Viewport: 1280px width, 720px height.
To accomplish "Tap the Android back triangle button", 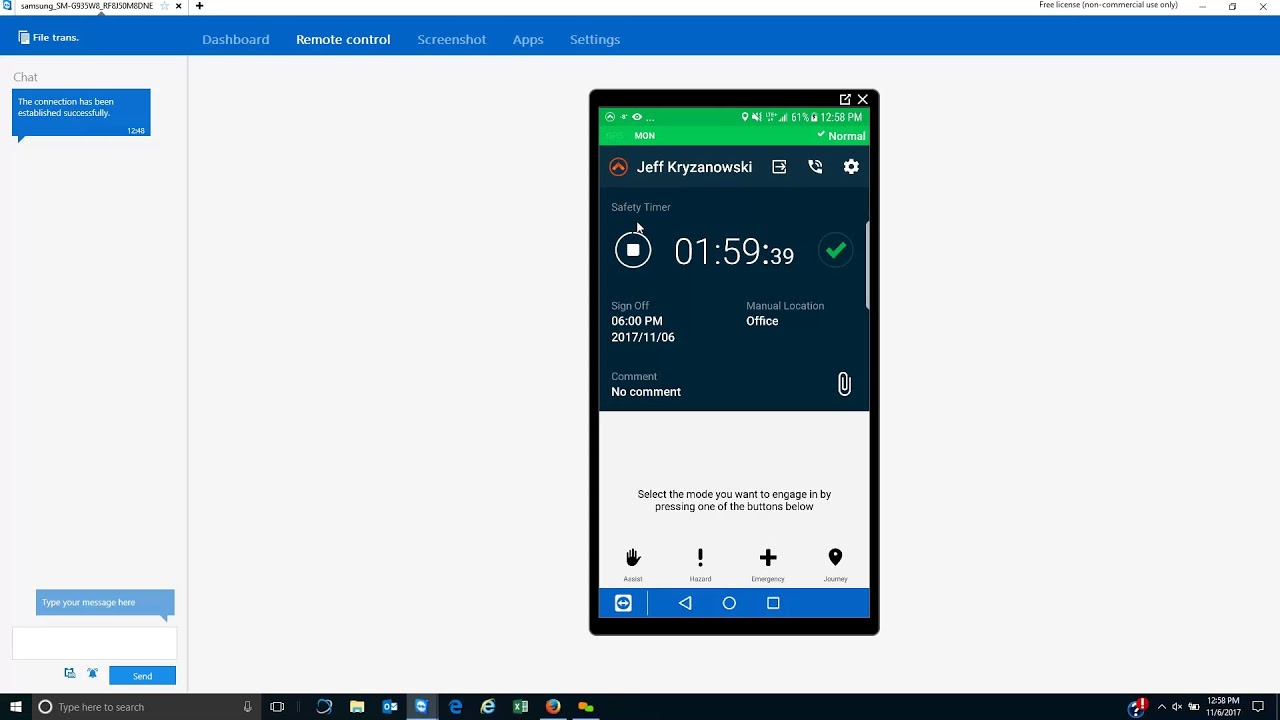I will click(685, 603).
